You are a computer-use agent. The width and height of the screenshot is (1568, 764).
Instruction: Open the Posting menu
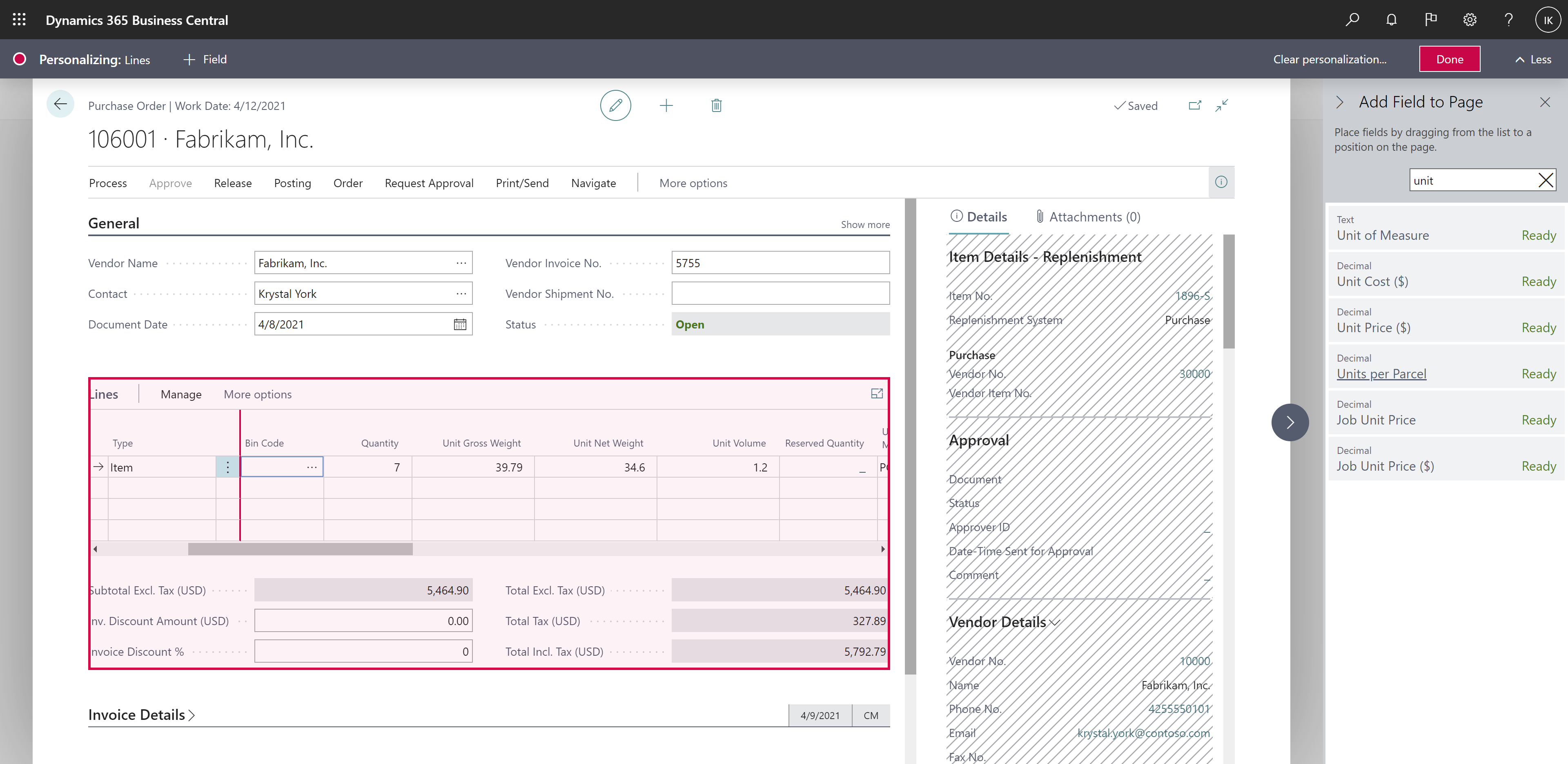point(292,183)
